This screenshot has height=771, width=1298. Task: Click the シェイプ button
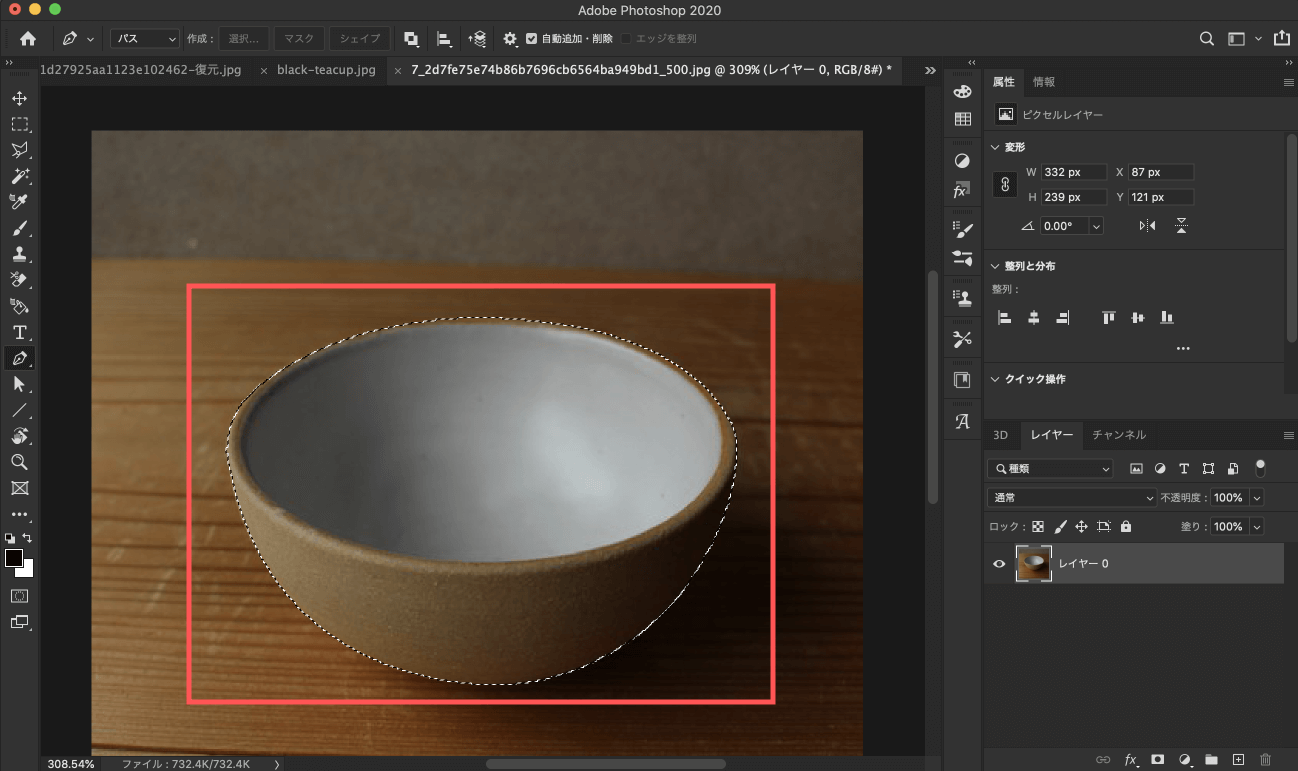360,39
